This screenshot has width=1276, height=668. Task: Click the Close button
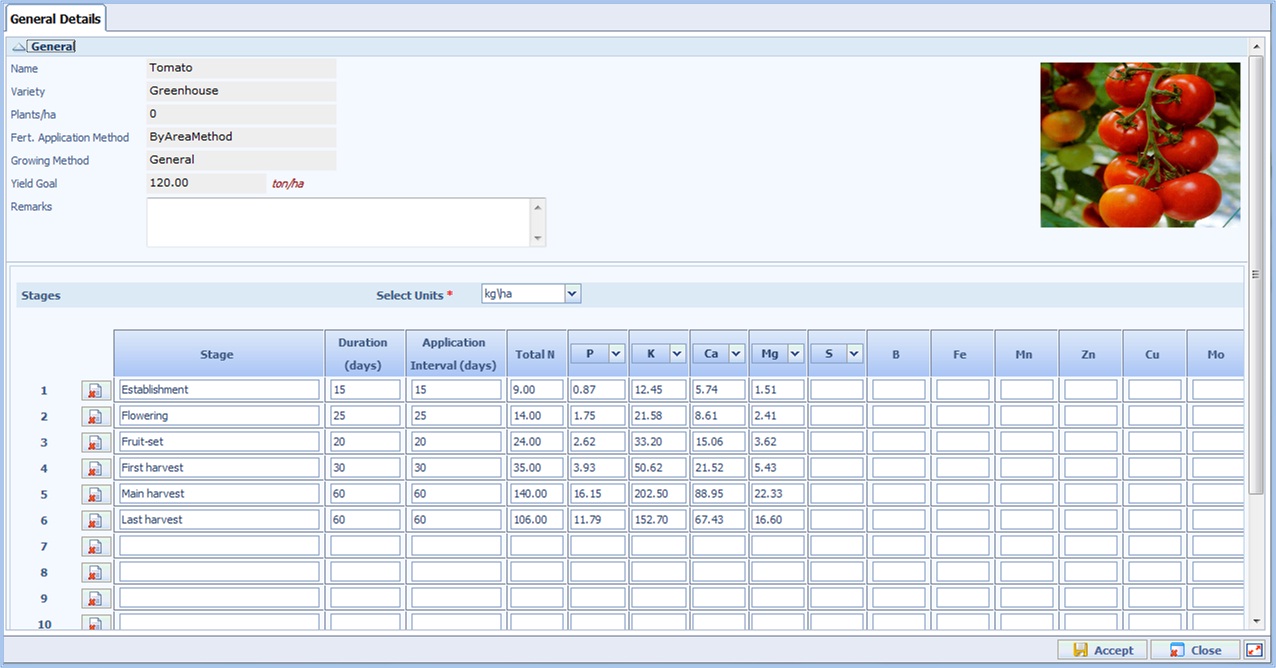click(x=1196, y=650)
